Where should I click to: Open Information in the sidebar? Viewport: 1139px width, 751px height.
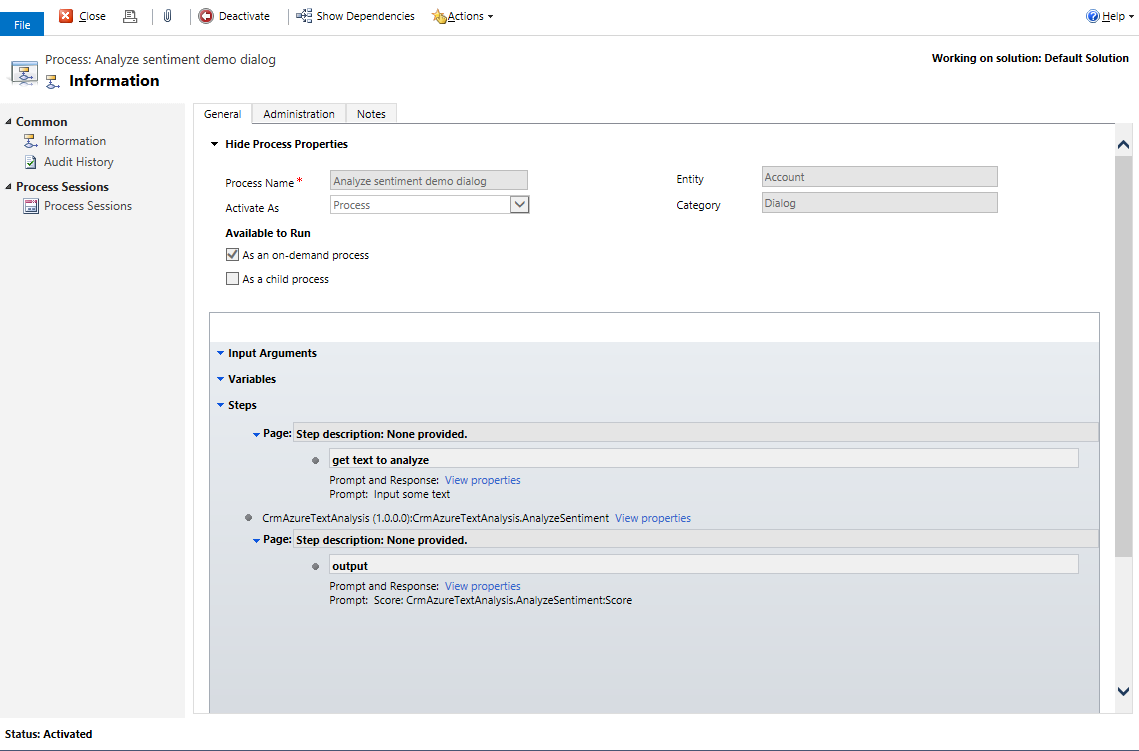[75, 141]
